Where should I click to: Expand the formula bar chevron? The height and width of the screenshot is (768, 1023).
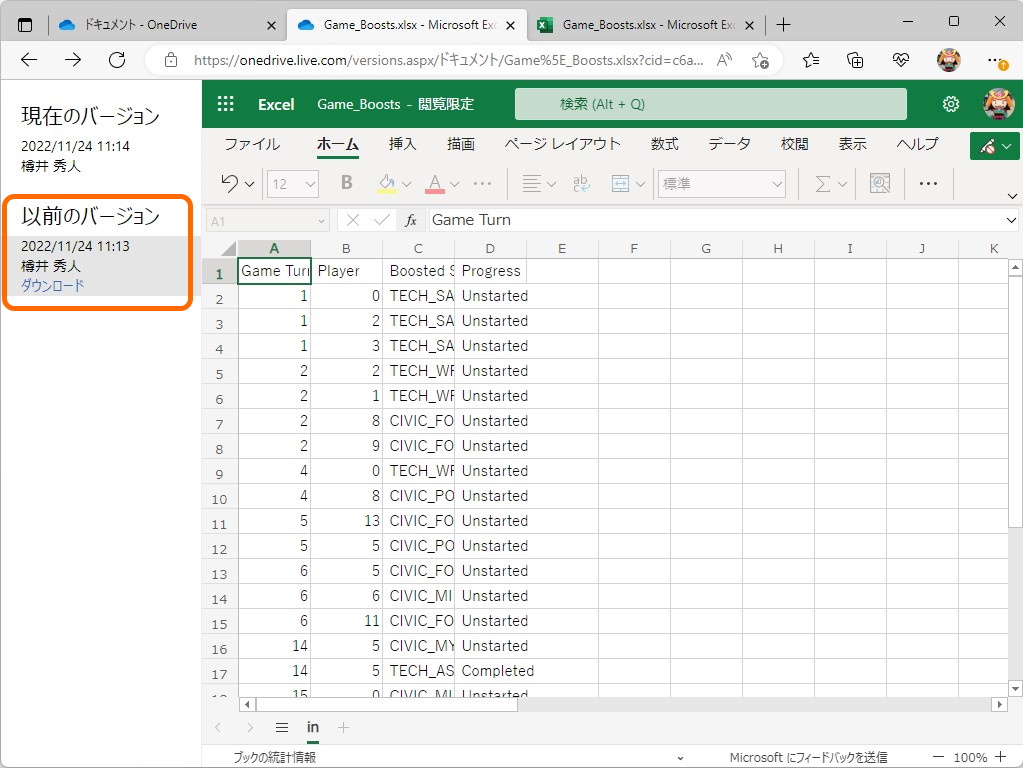1011,221
